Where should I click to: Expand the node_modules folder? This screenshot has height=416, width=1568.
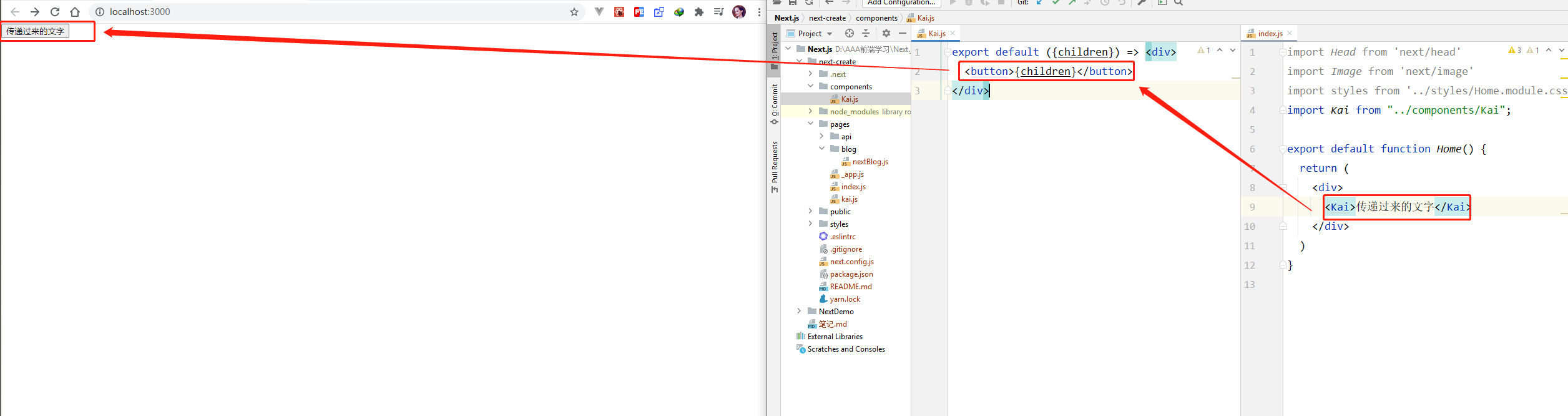click(x=811, y=111)
